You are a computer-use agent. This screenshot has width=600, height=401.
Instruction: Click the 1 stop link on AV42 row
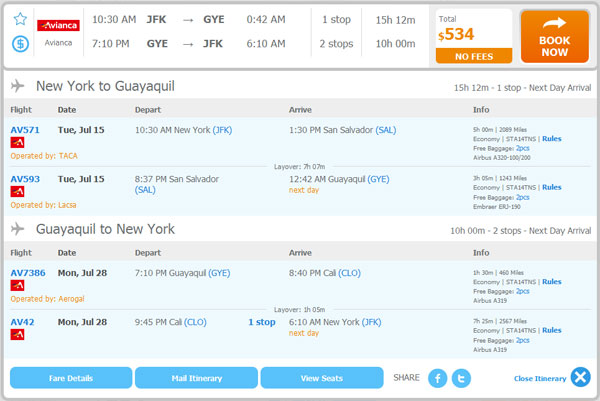tap(262, 322)
